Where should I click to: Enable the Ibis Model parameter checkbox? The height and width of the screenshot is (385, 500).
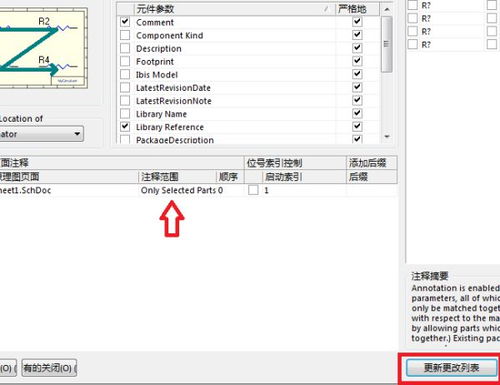125,74
